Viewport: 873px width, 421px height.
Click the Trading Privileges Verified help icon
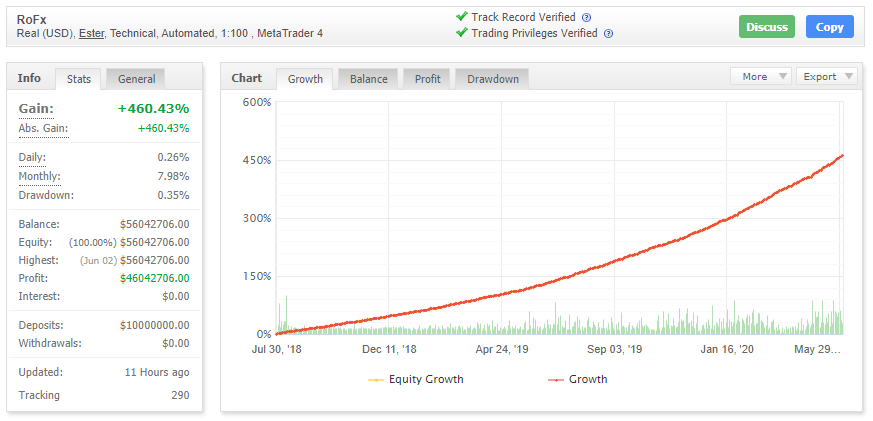pos(609,33)
